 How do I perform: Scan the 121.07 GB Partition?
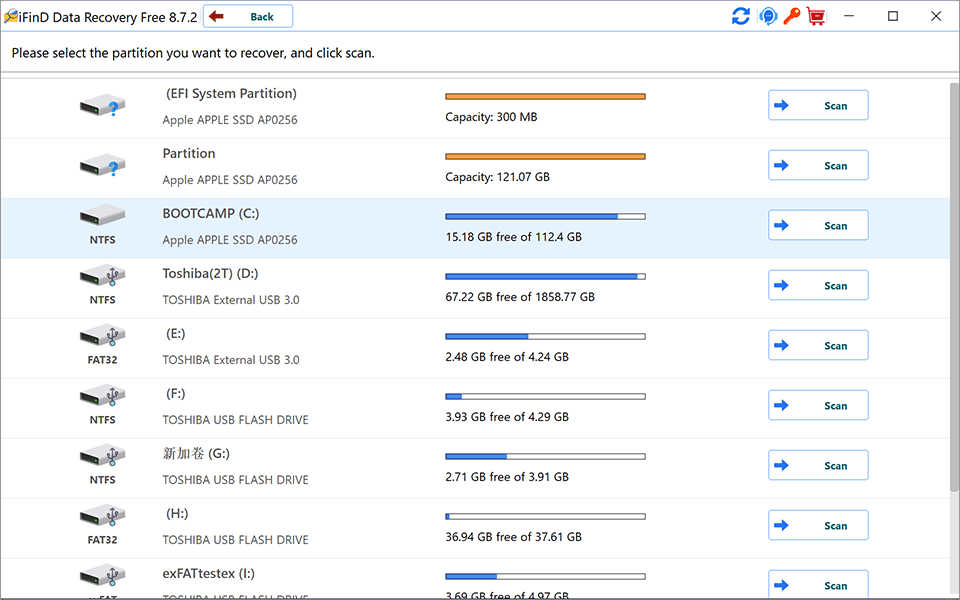(818, 165)
